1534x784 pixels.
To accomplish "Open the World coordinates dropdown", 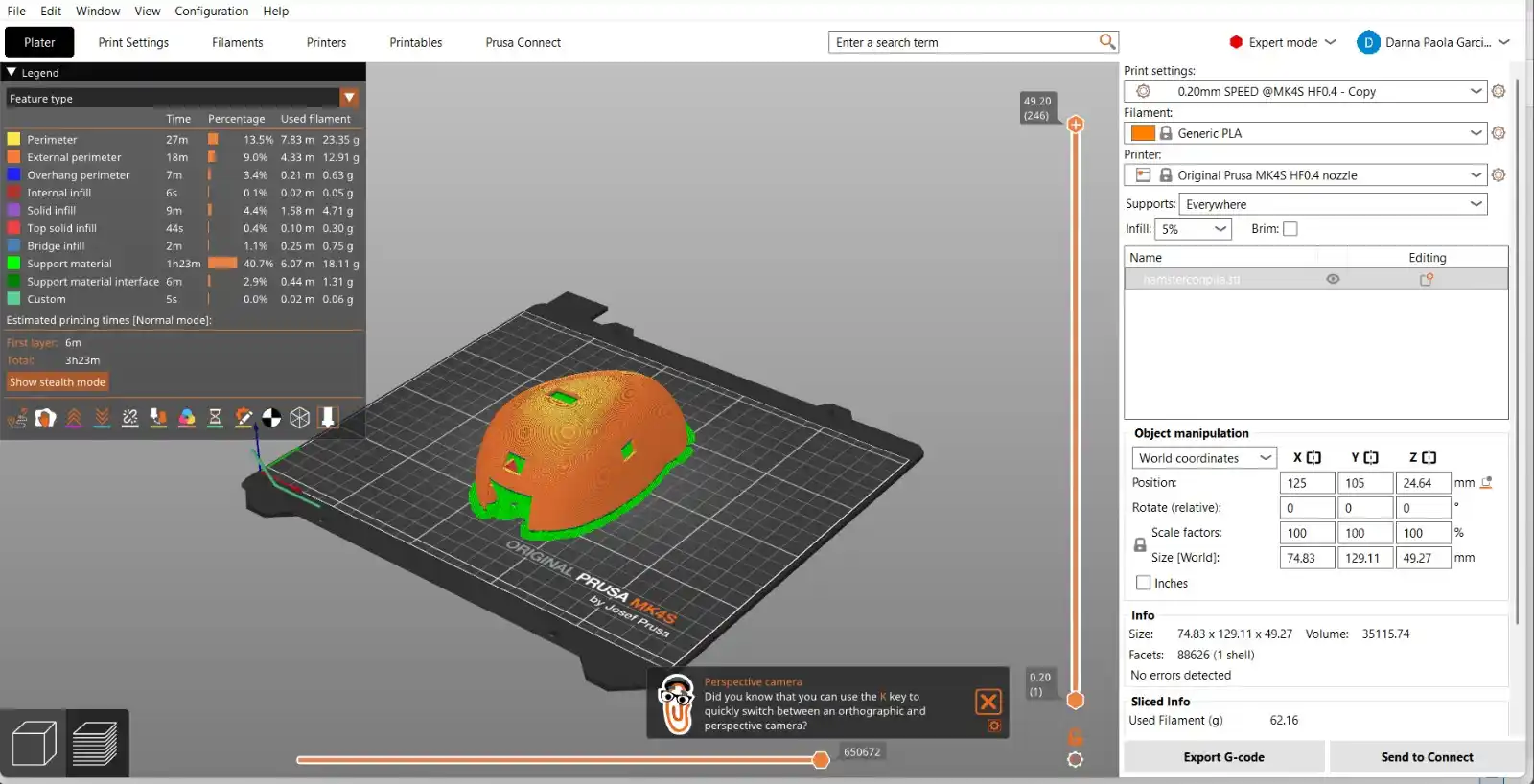I will 1205,458.
